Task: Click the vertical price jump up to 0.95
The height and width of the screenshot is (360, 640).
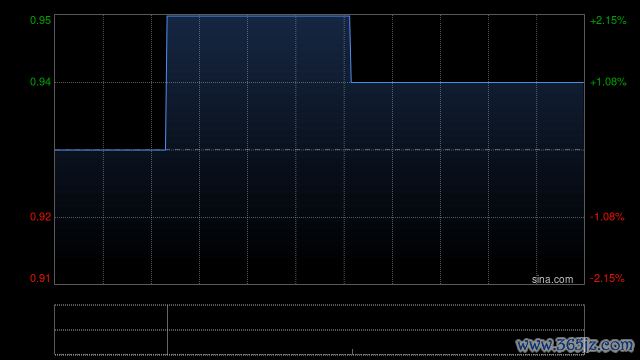Action: click(166, 83)
